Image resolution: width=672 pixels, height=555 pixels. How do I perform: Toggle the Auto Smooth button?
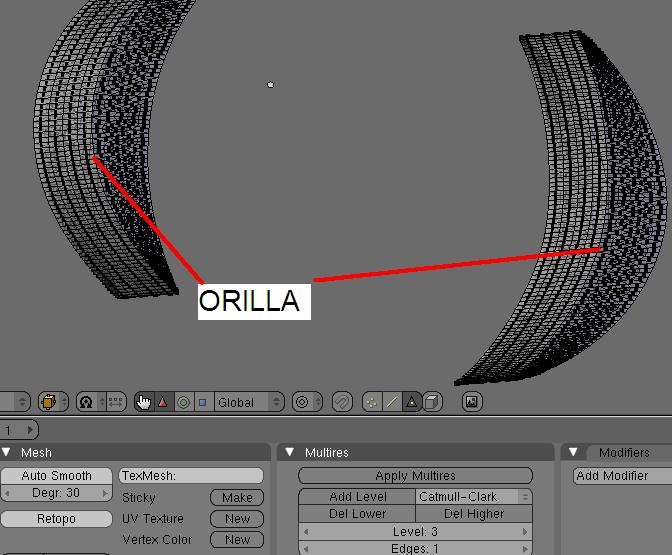[x=56, y=476]
